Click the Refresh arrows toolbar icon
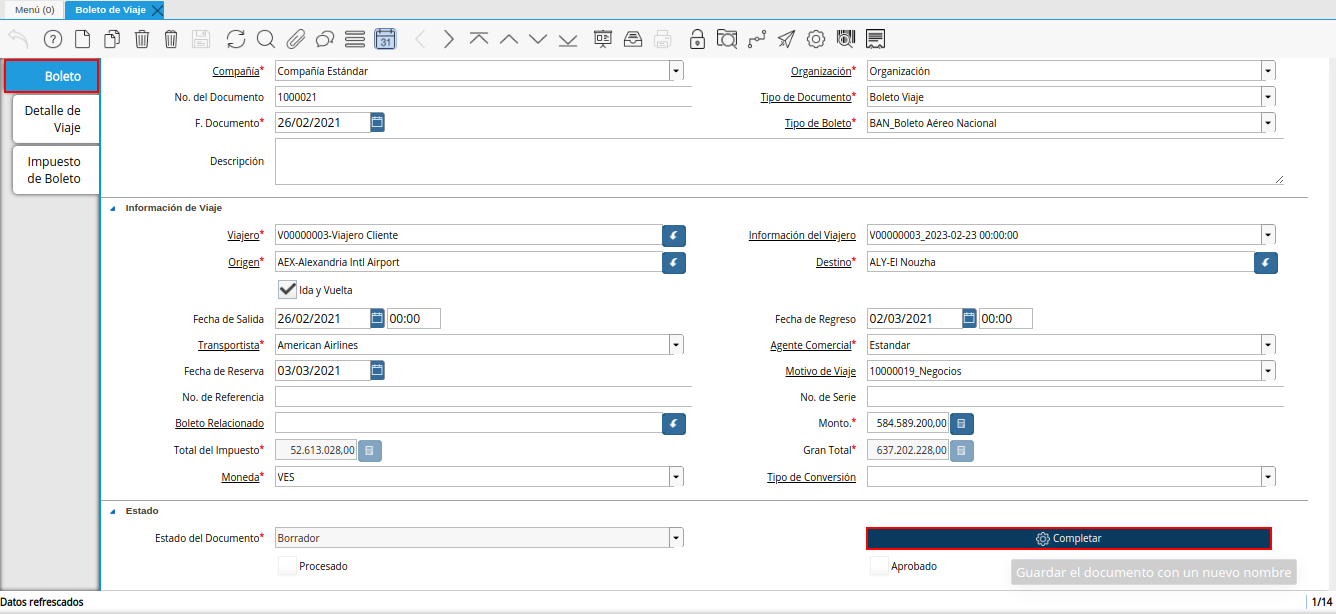This screenshot has width=1336, height=614. pyautogui.click(x=236, y=39)
